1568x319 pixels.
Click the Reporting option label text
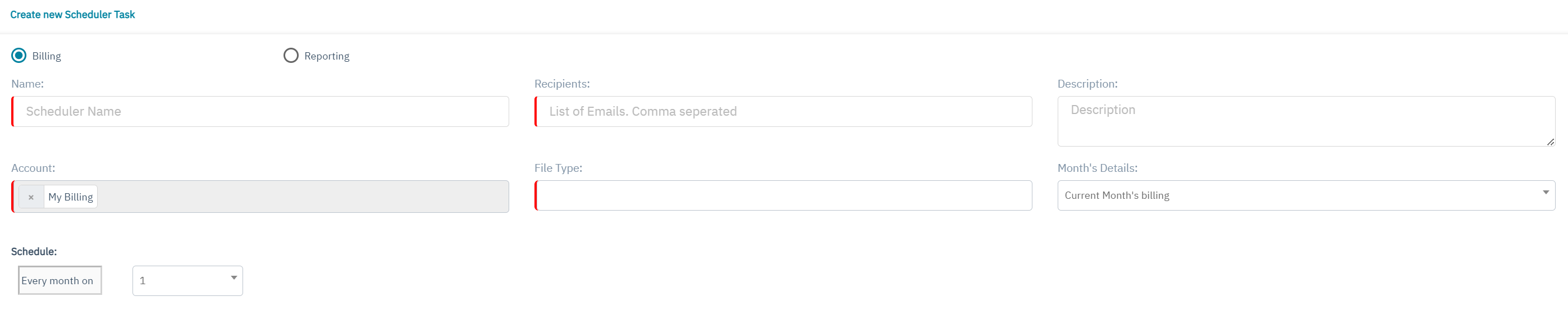pyautogui.click(x=327, y=56)
